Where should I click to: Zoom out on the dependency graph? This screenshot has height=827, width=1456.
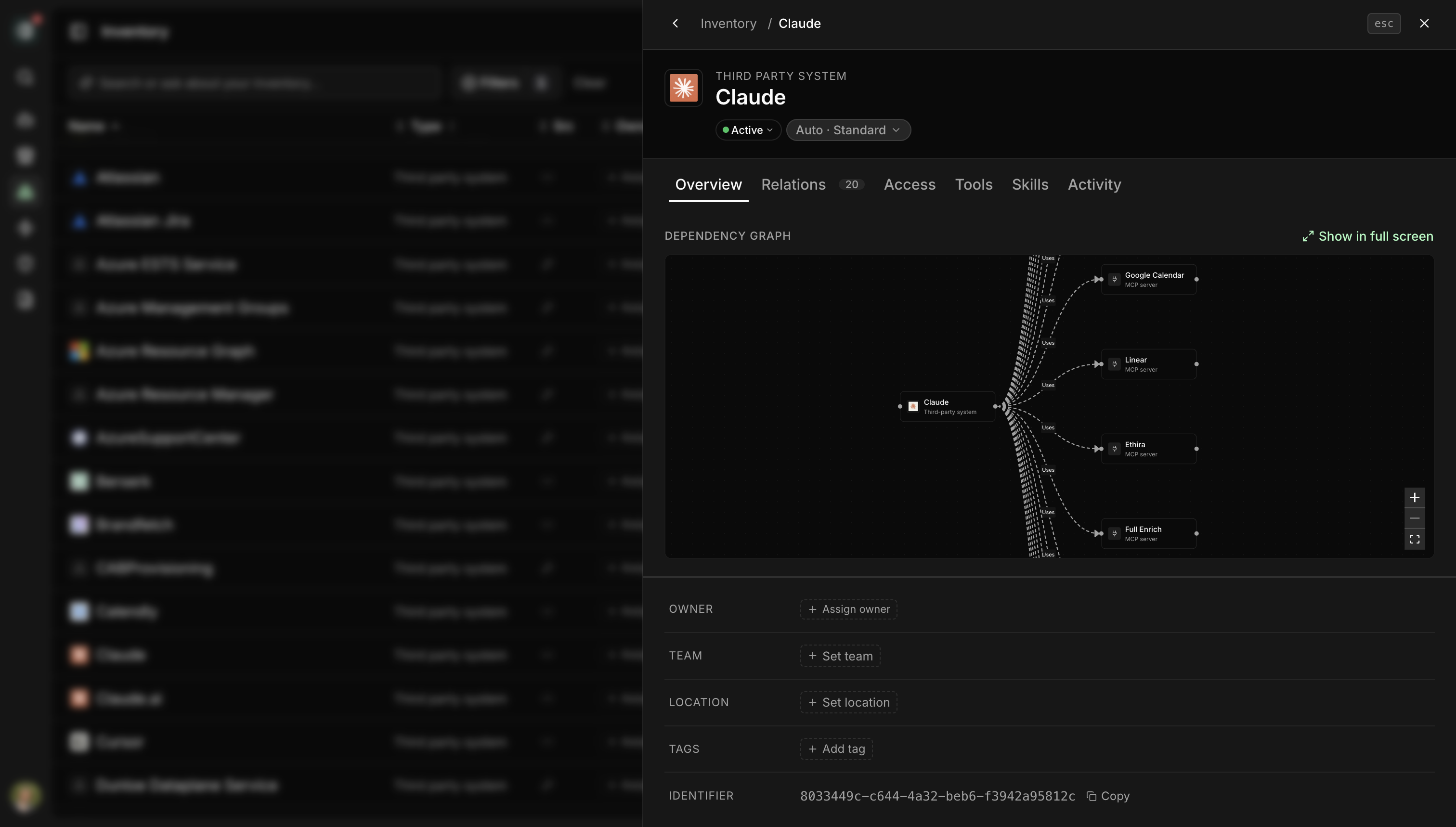[1415, 518]
